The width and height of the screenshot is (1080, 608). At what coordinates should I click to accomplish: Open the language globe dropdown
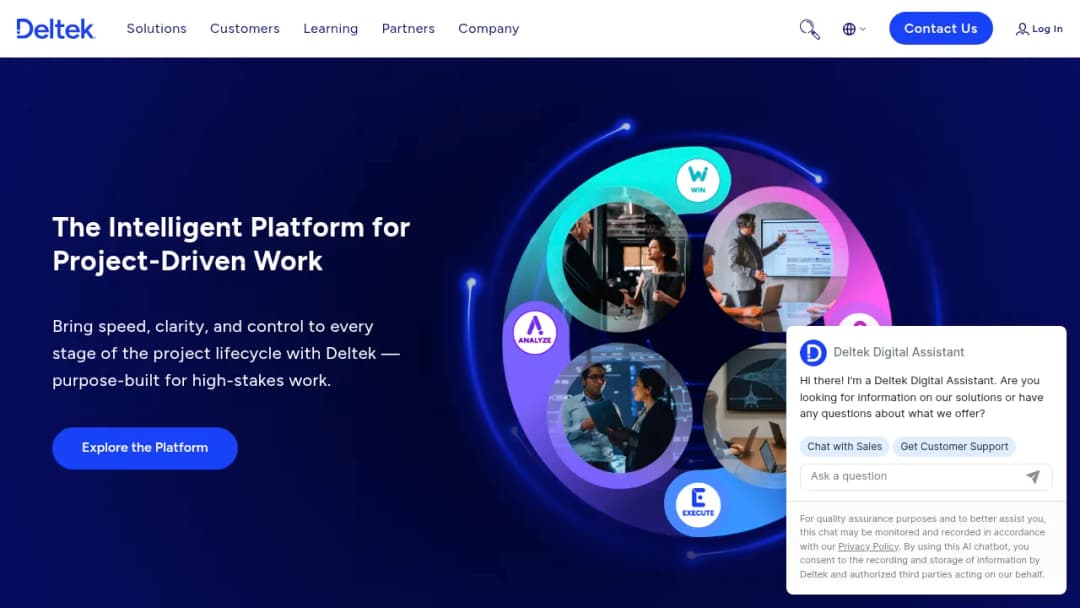click(x=854, y=29)
